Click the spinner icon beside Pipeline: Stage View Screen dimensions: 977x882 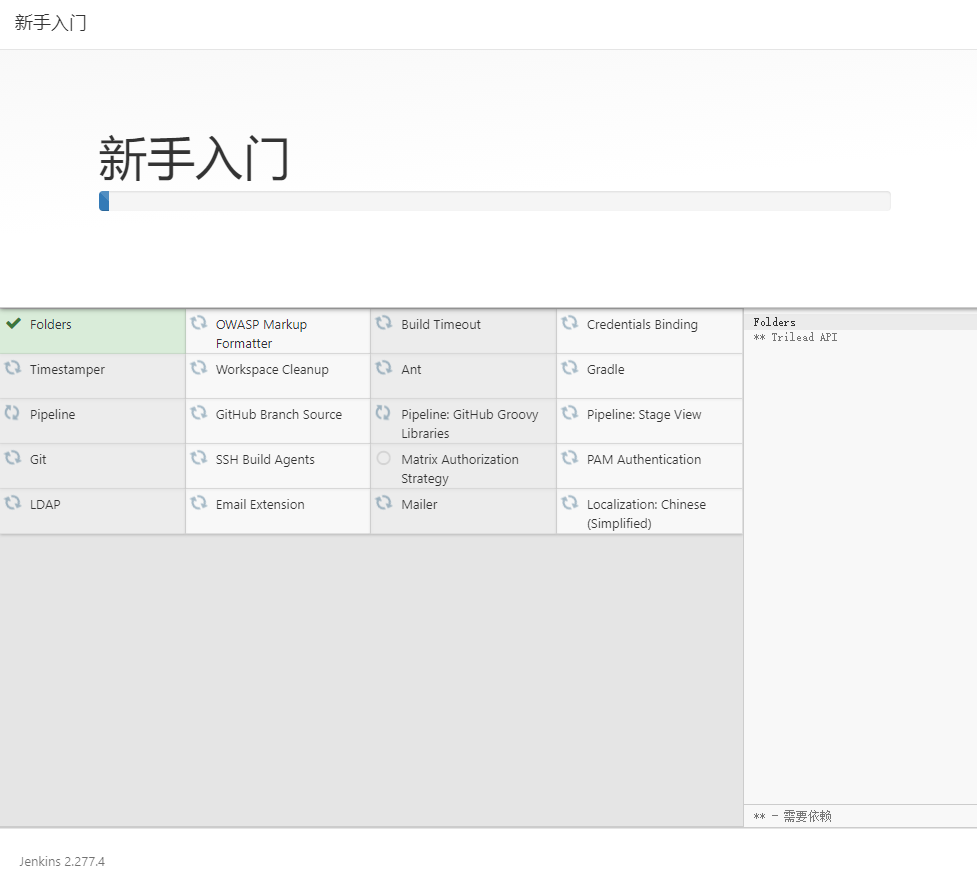pyautogui.click(x=570, y=412)
